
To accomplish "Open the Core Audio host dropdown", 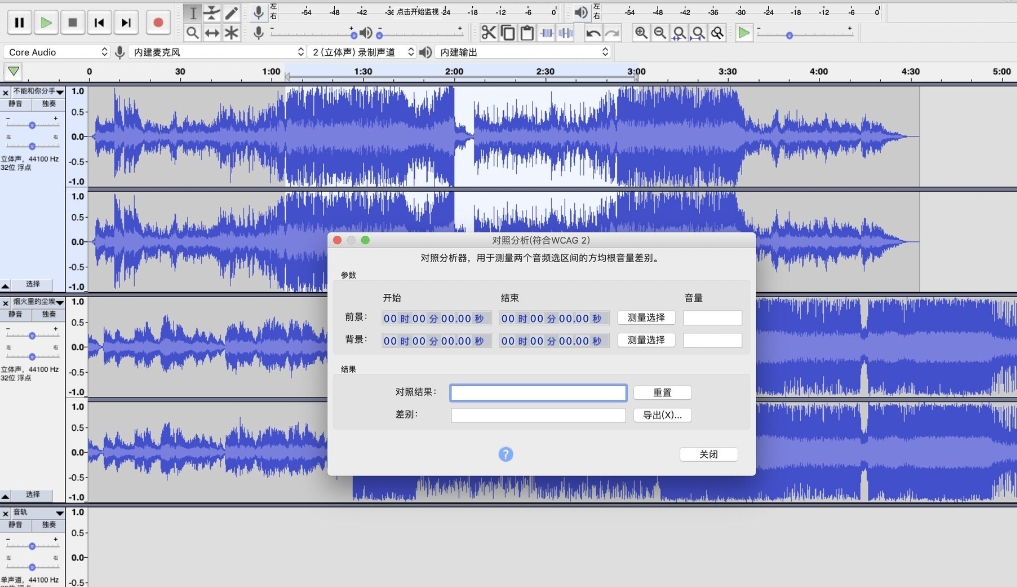I will [x=56, y=52].
